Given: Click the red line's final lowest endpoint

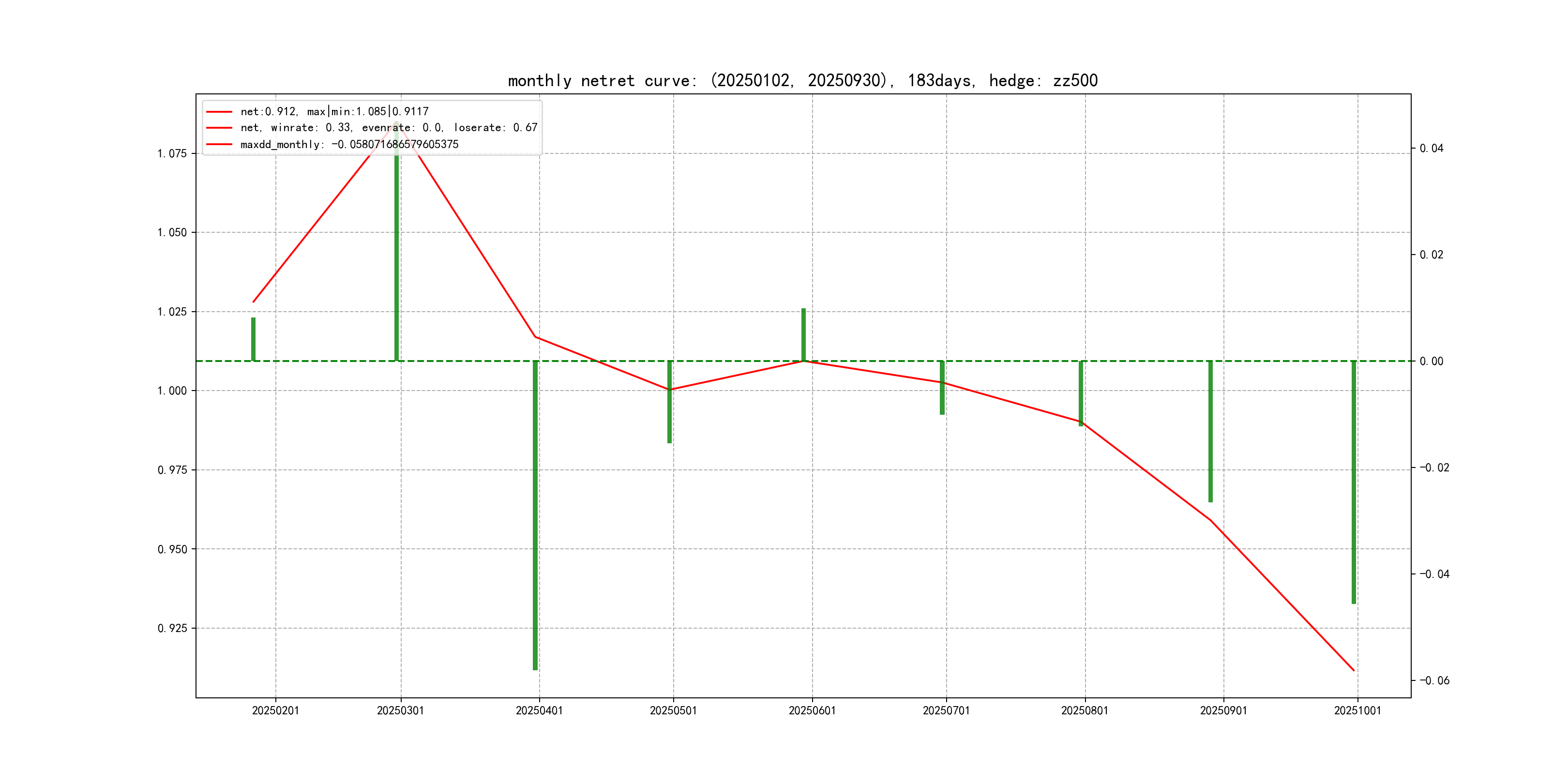Looking at the screenshot, I should (x=1353, y=670).
